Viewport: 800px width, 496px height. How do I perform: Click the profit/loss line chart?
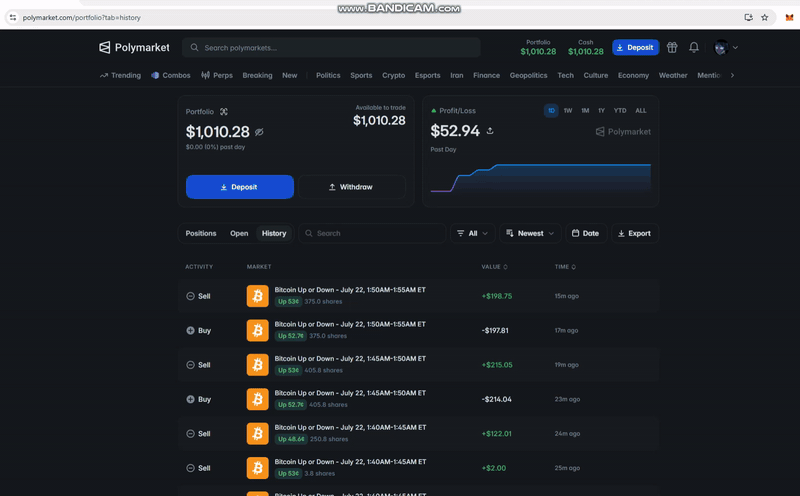pyautogui.click(x=541, y=178)
